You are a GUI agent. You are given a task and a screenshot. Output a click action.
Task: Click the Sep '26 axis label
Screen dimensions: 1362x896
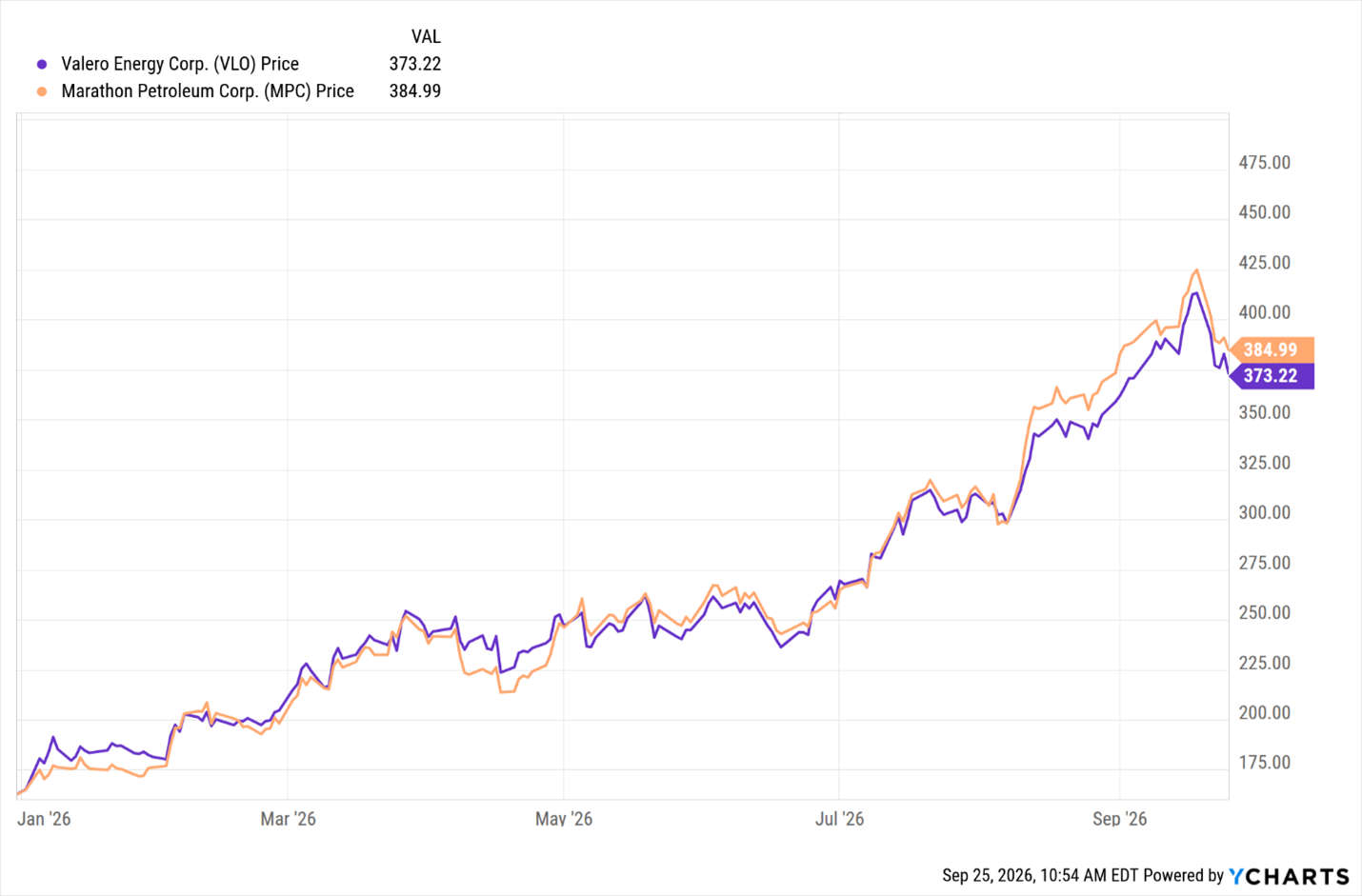point(1120,819)
